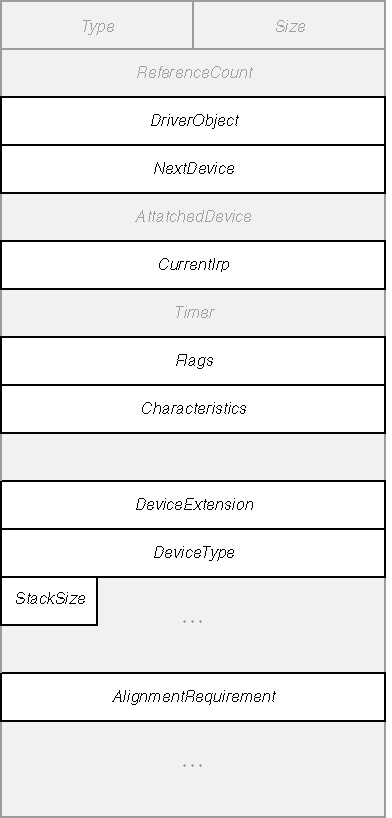Image resolution: width=392 pixels, height=818 pixels.
Task: Select the DriverObject field box
Action: click(193, 121)
